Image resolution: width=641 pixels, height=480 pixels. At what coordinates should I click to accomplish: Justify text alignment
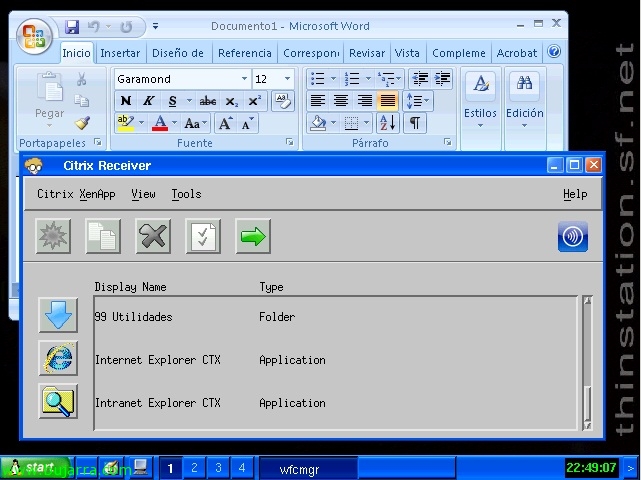pos(388,101)
